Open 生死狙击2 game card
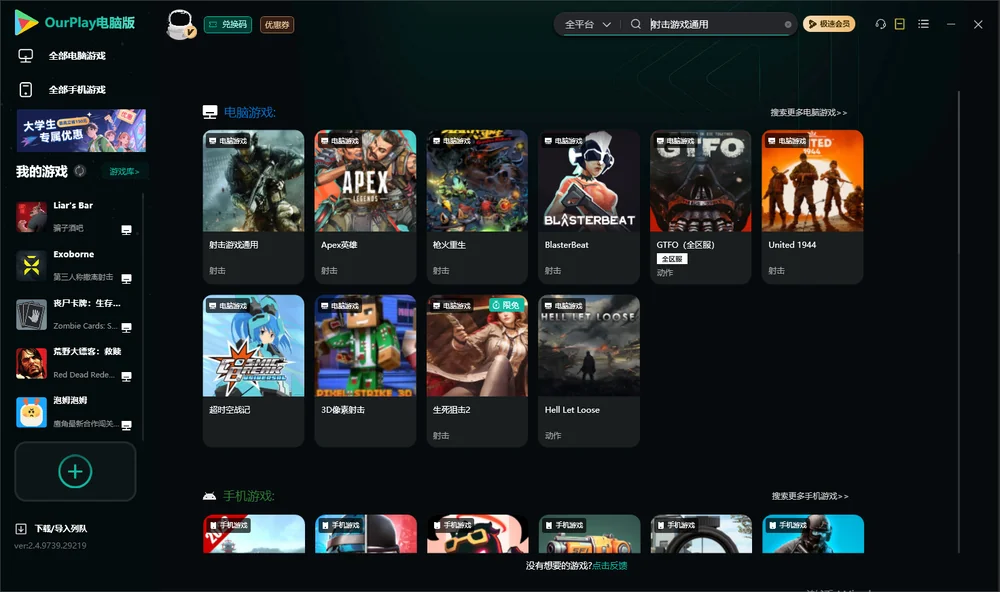1000x592 pixels. (x=477, y=371)
